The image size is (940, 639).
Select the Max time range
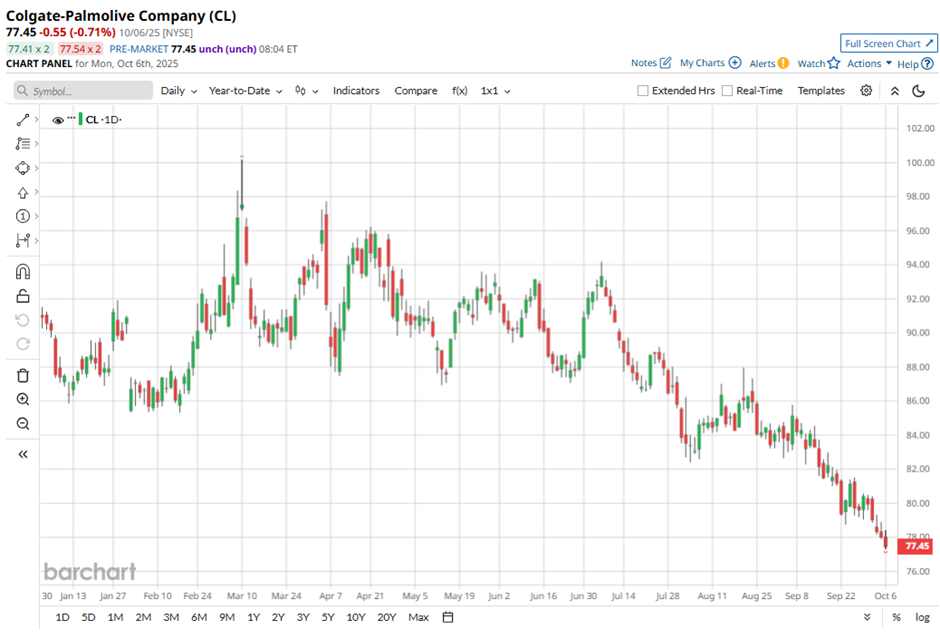pyautogui.click(x=418, y=617)
